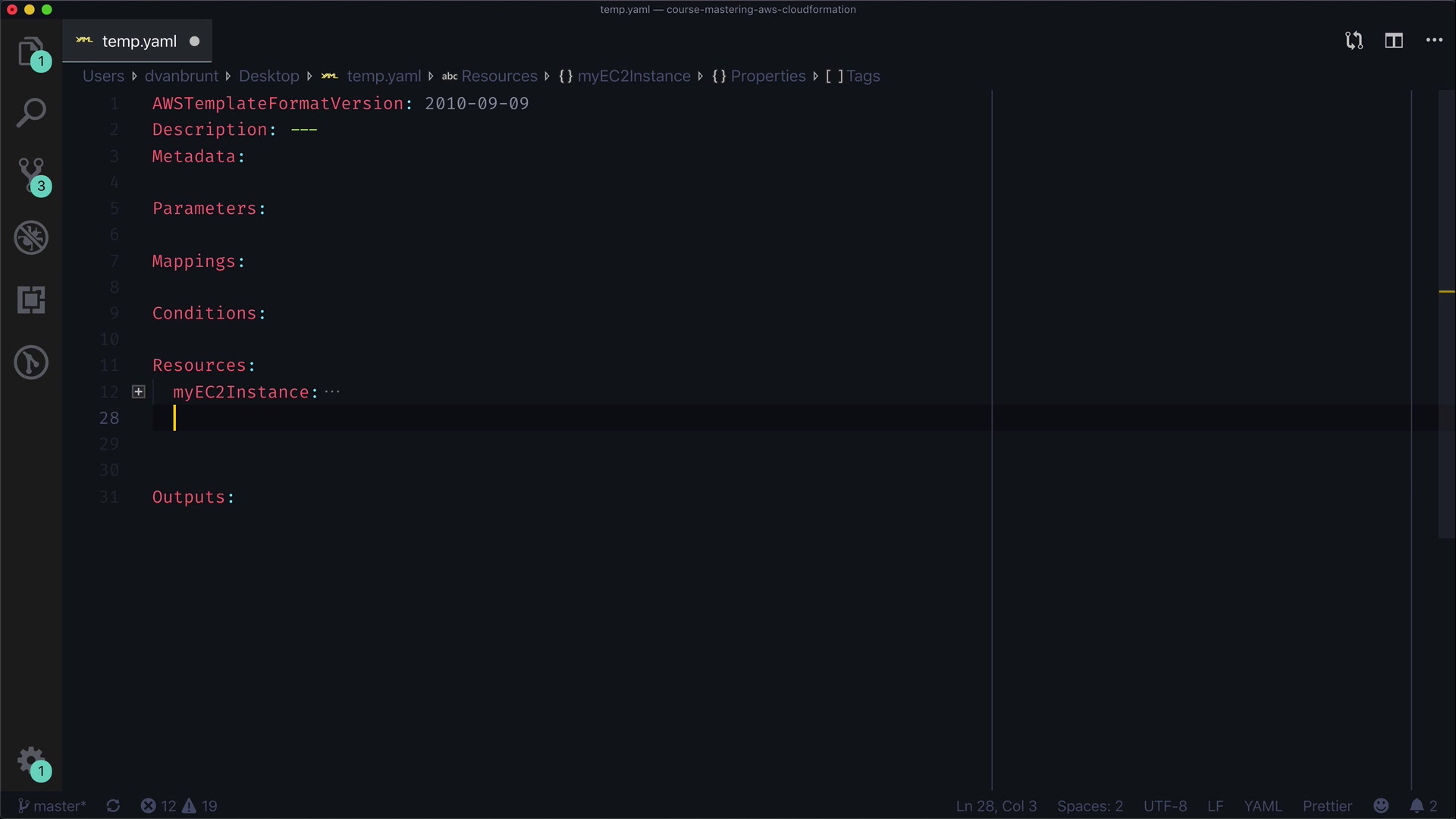The height and width of the screenshot is (819, 1456).
Task: Click the master branch in status bar
Action: pos(52,805)
